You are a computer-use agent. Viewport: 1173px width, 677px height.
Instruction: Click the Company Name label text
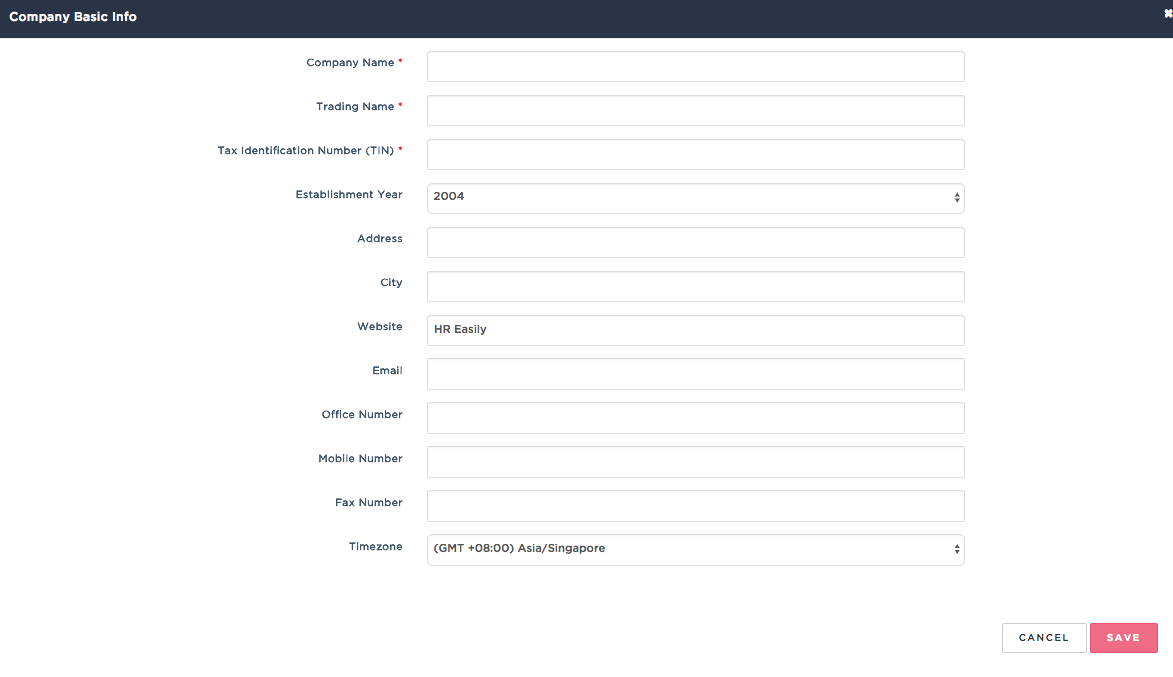[x=350, y=63]
